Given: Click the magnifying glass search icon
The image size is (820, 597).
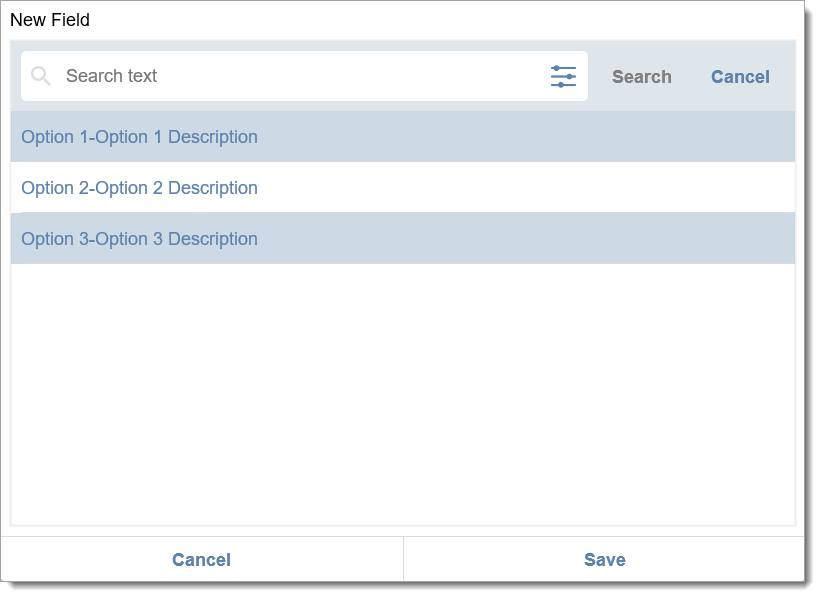Looking at the screenshot, I should tap(40, 76).
